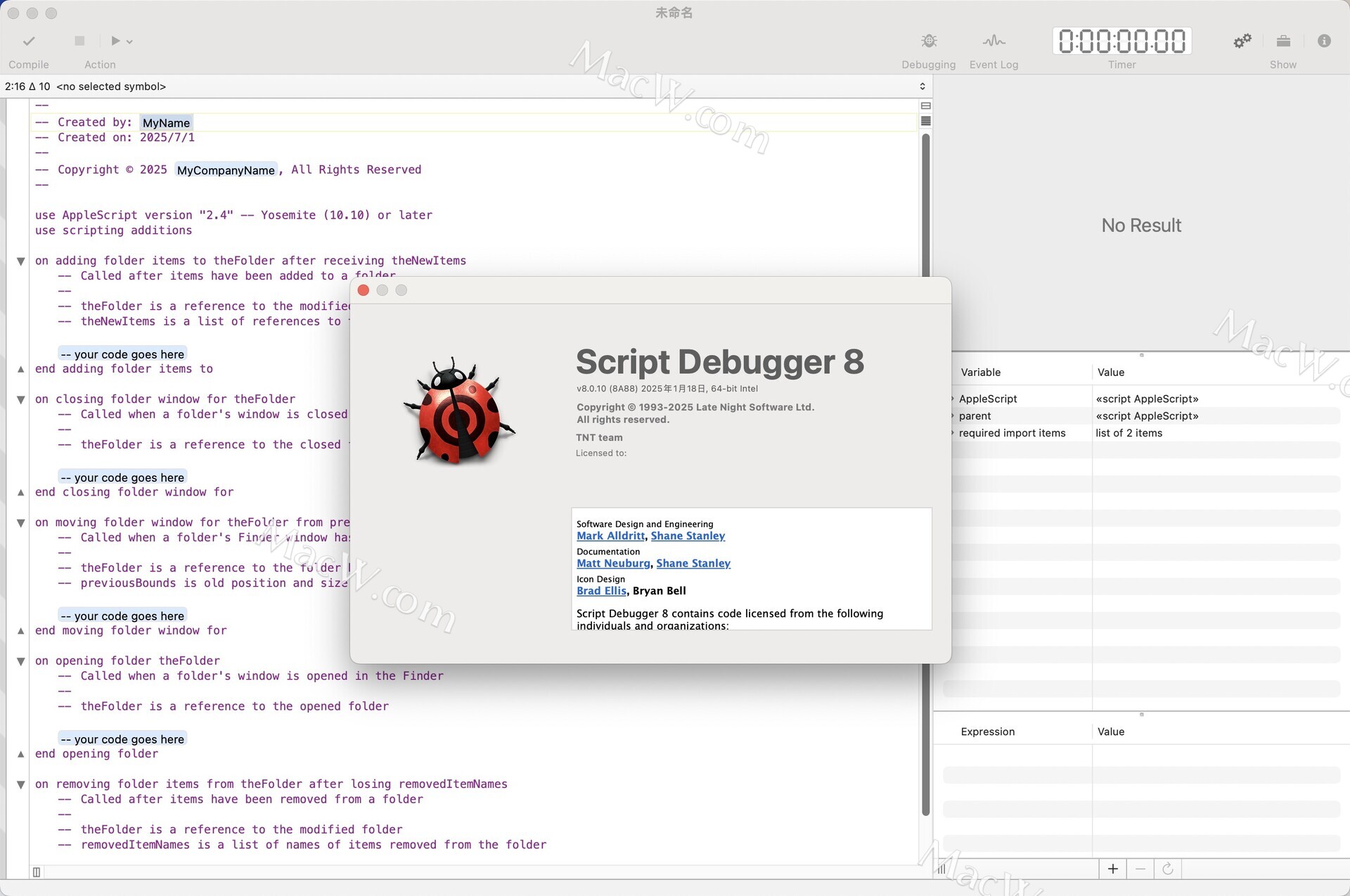This screenshot has width=1350, height=896.
Task: Click Value header in variables table
Action: coord(1110,372)
